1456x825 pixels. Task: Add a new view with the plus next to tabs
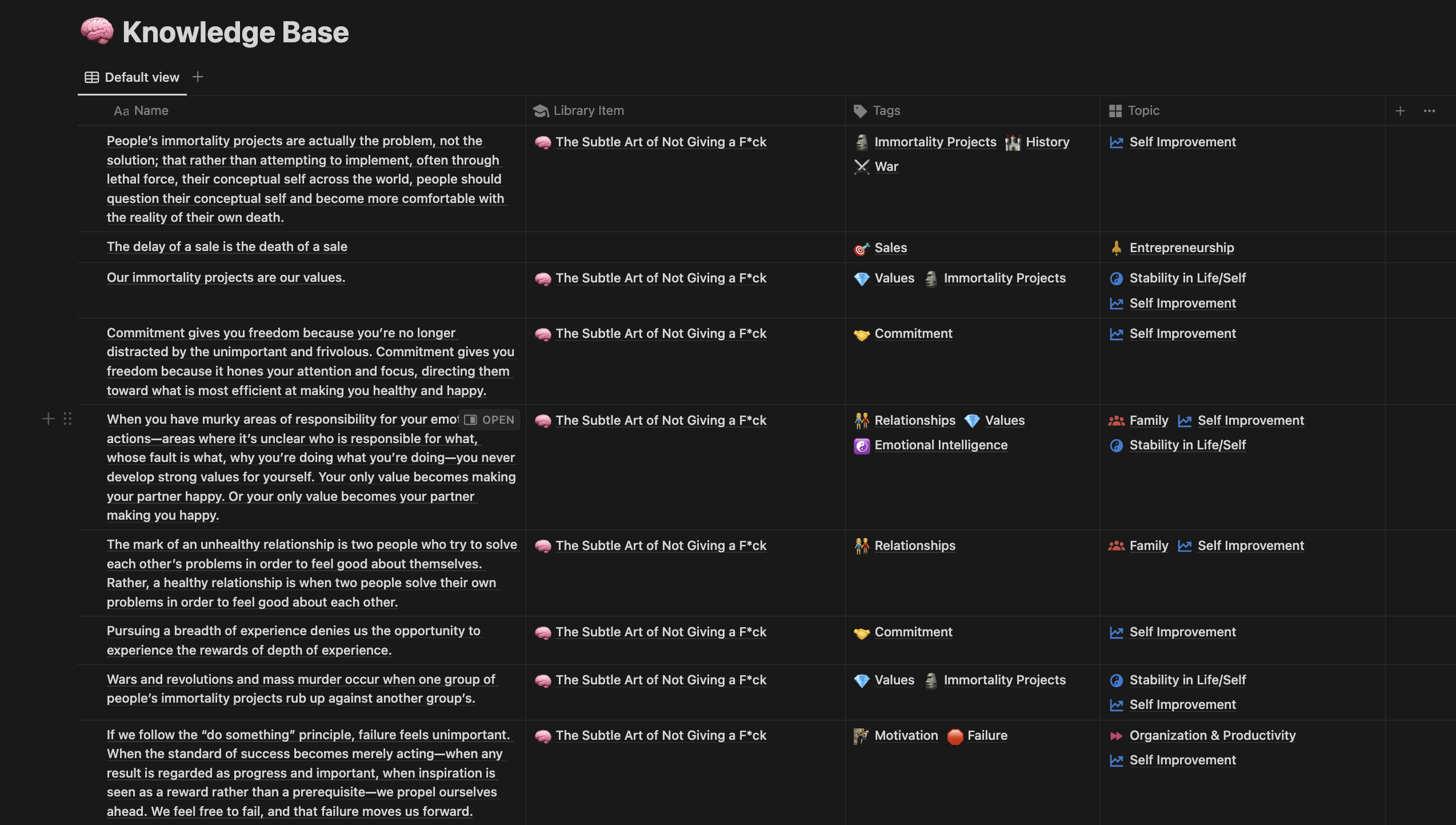coord(198,76)
